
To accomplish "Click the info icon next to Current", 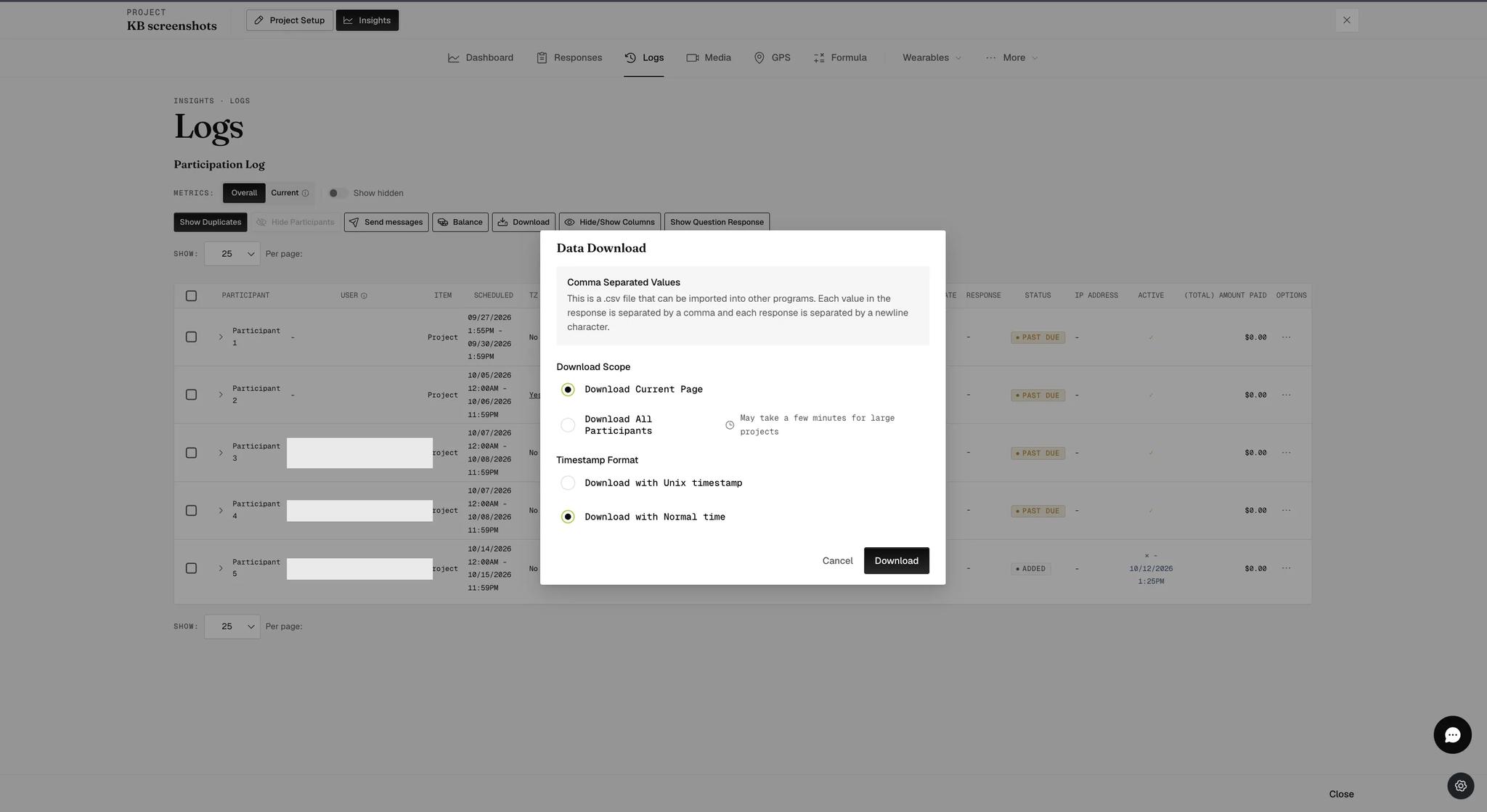I will tap(305, 193).
